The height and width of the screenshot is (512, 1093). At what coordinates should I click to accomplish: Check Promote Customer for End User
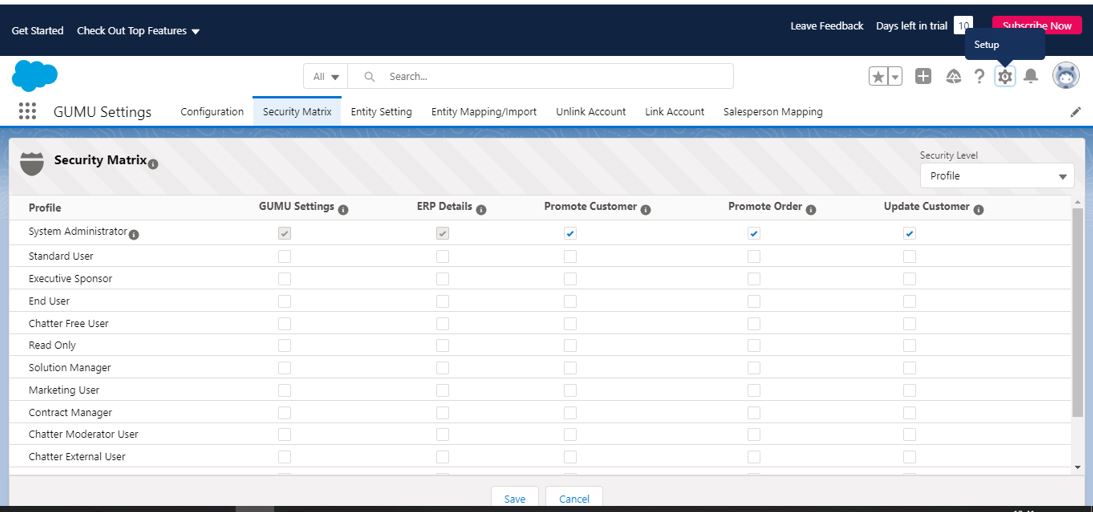pyautogui.click(x=570, y=301)
